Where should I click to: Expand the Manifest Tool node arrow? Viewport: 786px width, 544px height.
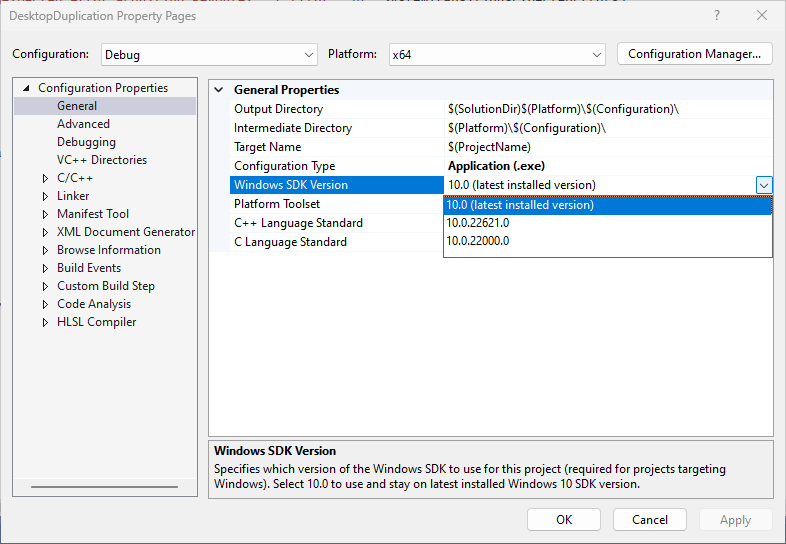[x=45, y=214]
